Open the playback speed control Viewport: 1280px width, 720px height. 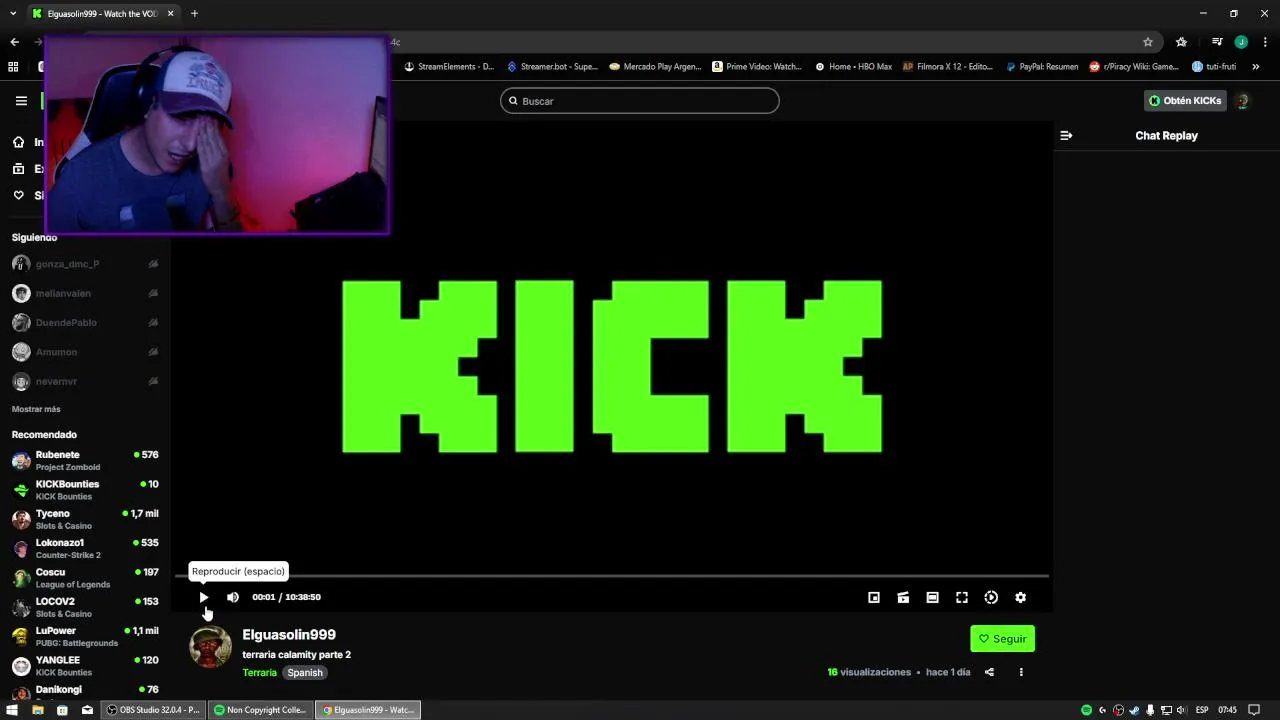click(x=991, y=597)
